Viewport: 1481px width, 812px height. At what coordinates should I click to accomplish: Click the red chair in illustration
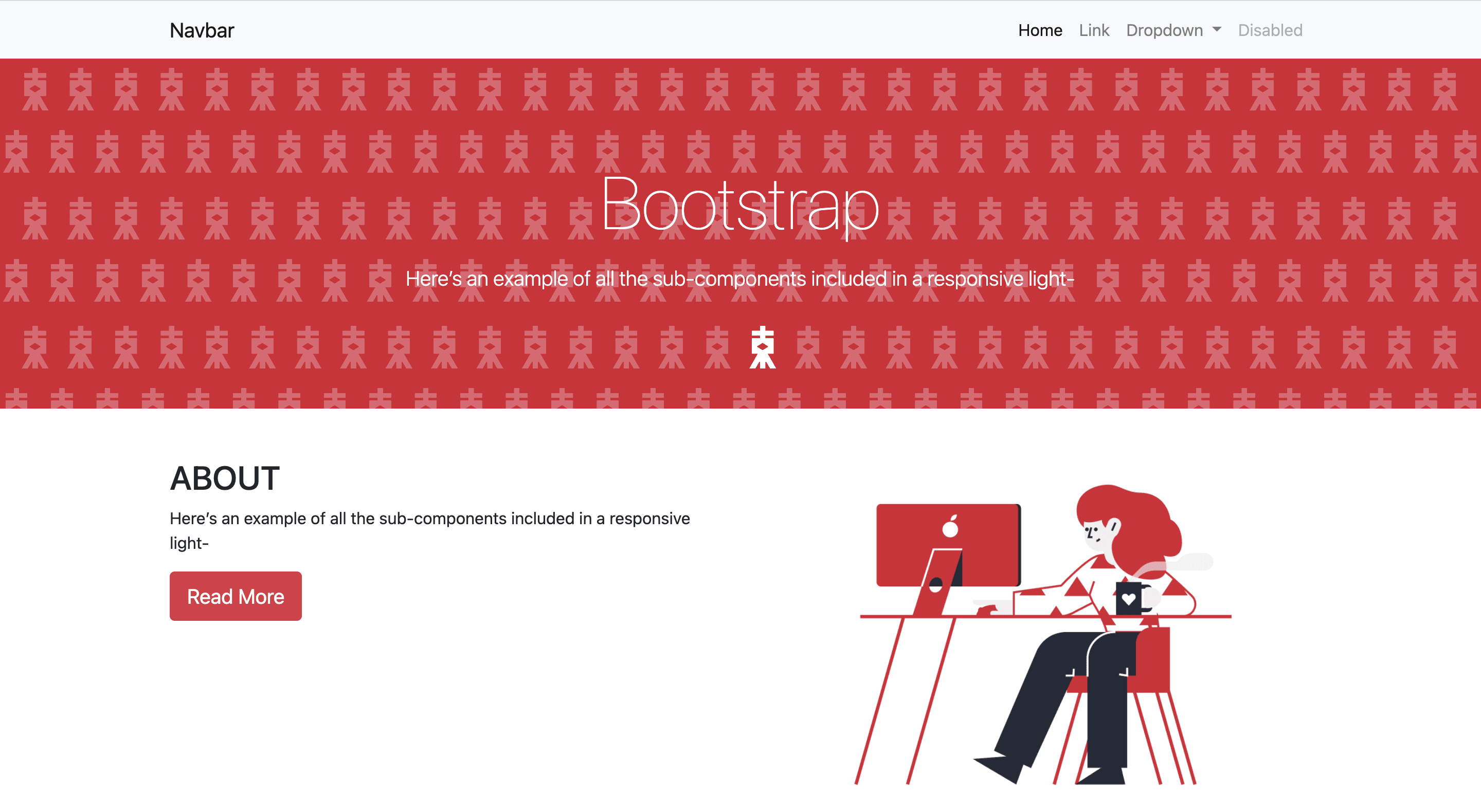pyautogui.click(x=1153, y=661)
